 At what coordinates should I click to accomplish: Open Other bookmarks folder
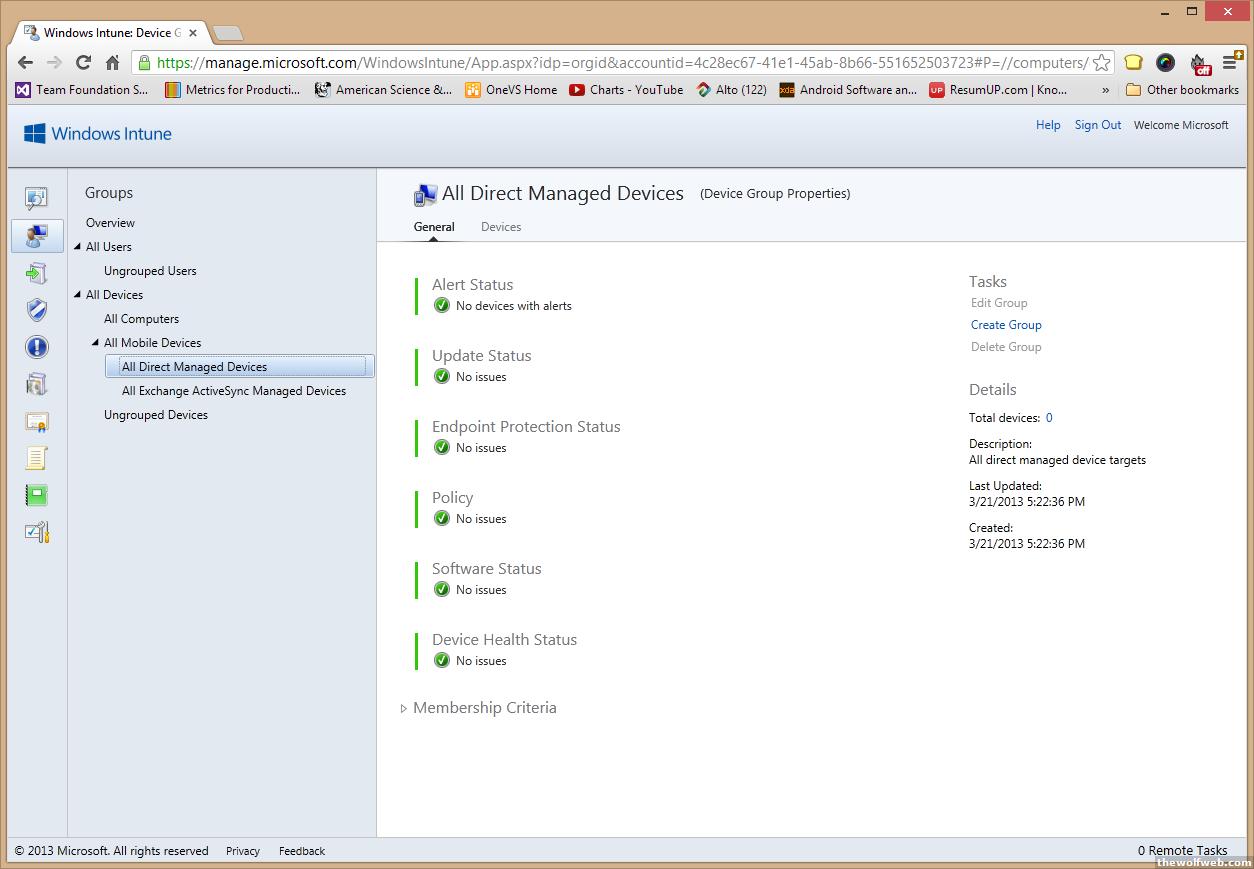[x=1182, y=89]
